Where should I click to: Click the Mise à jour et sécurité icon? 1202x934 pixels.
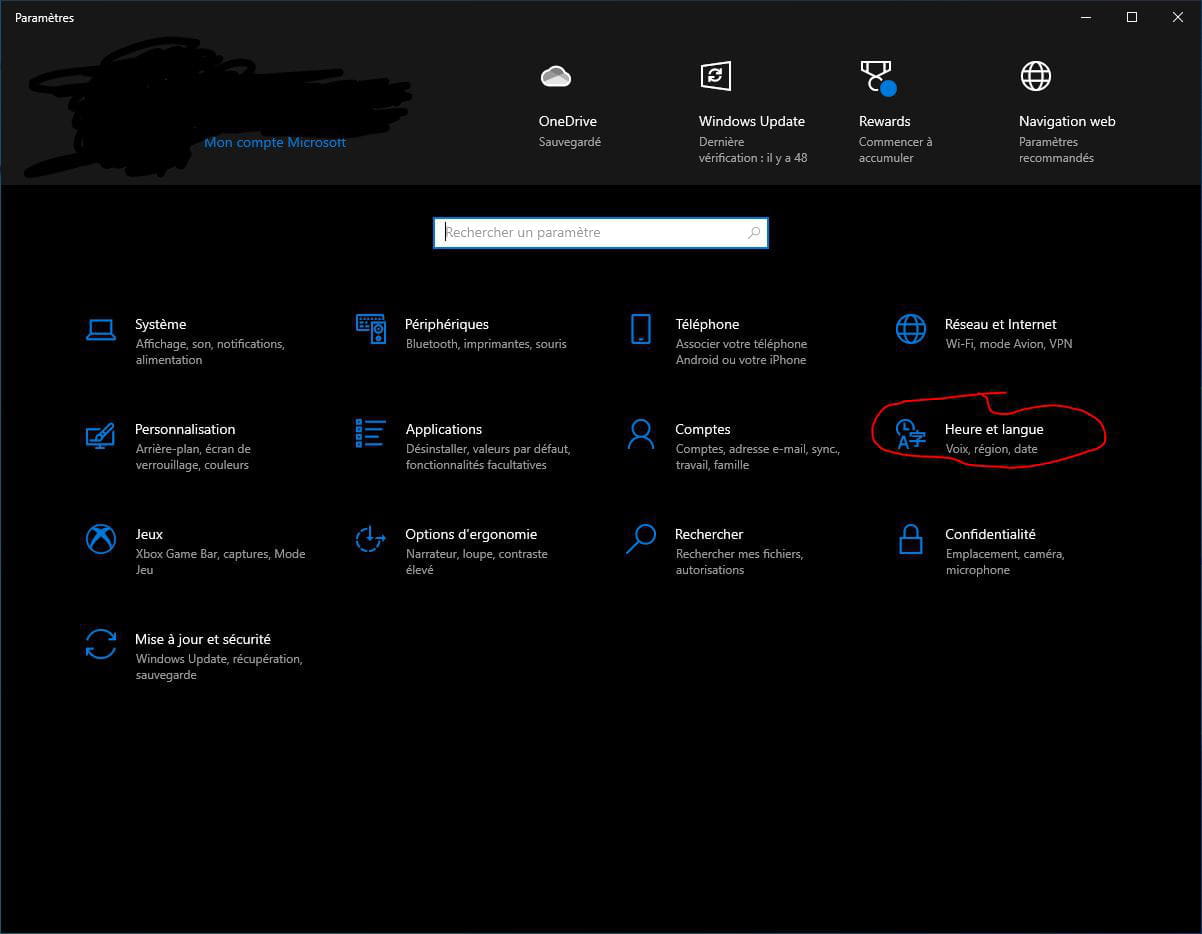tap(101, 644)
